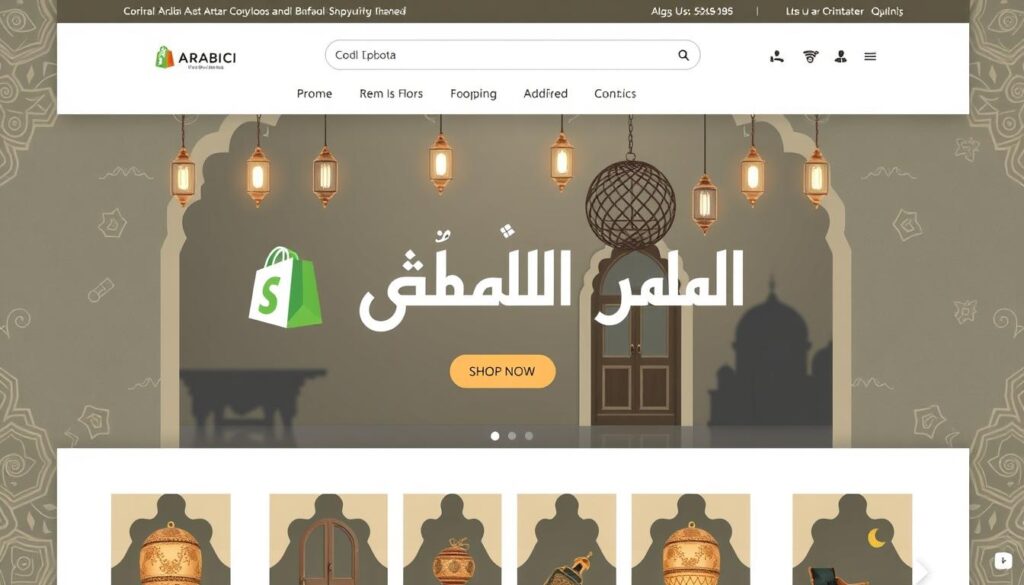Viewport: 1024px width, 585px height.
Task: Open the hamburger menu icon
Action: click(x=870, y=57)
